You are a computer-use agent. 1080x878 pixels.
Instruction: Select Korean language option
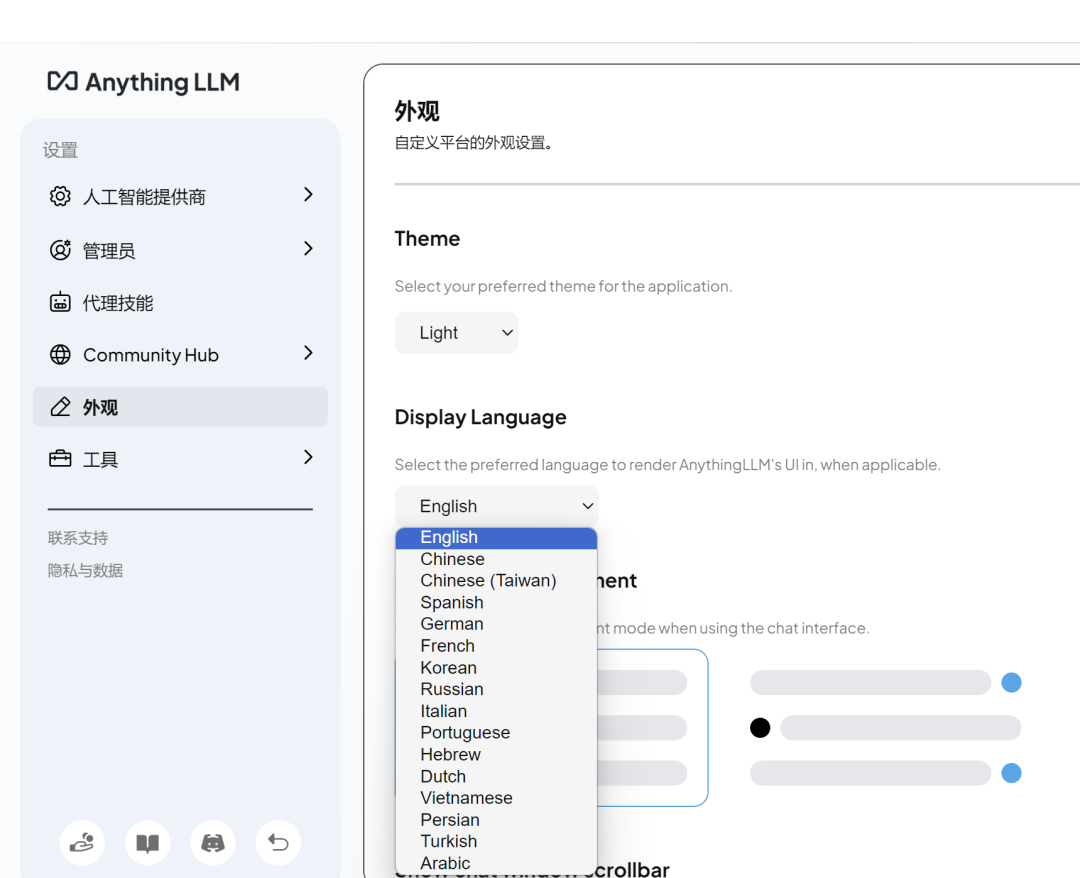point(496,668)
